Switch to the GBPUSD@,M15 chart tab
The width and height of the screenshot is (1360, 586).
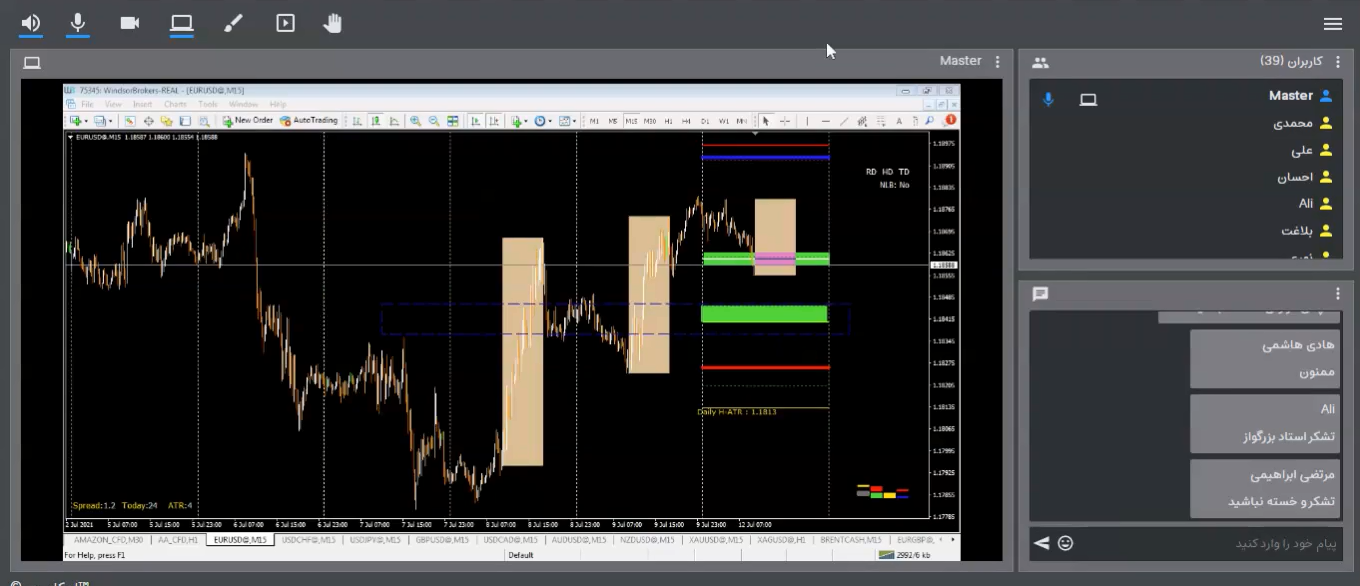click(x=440, y=540)
